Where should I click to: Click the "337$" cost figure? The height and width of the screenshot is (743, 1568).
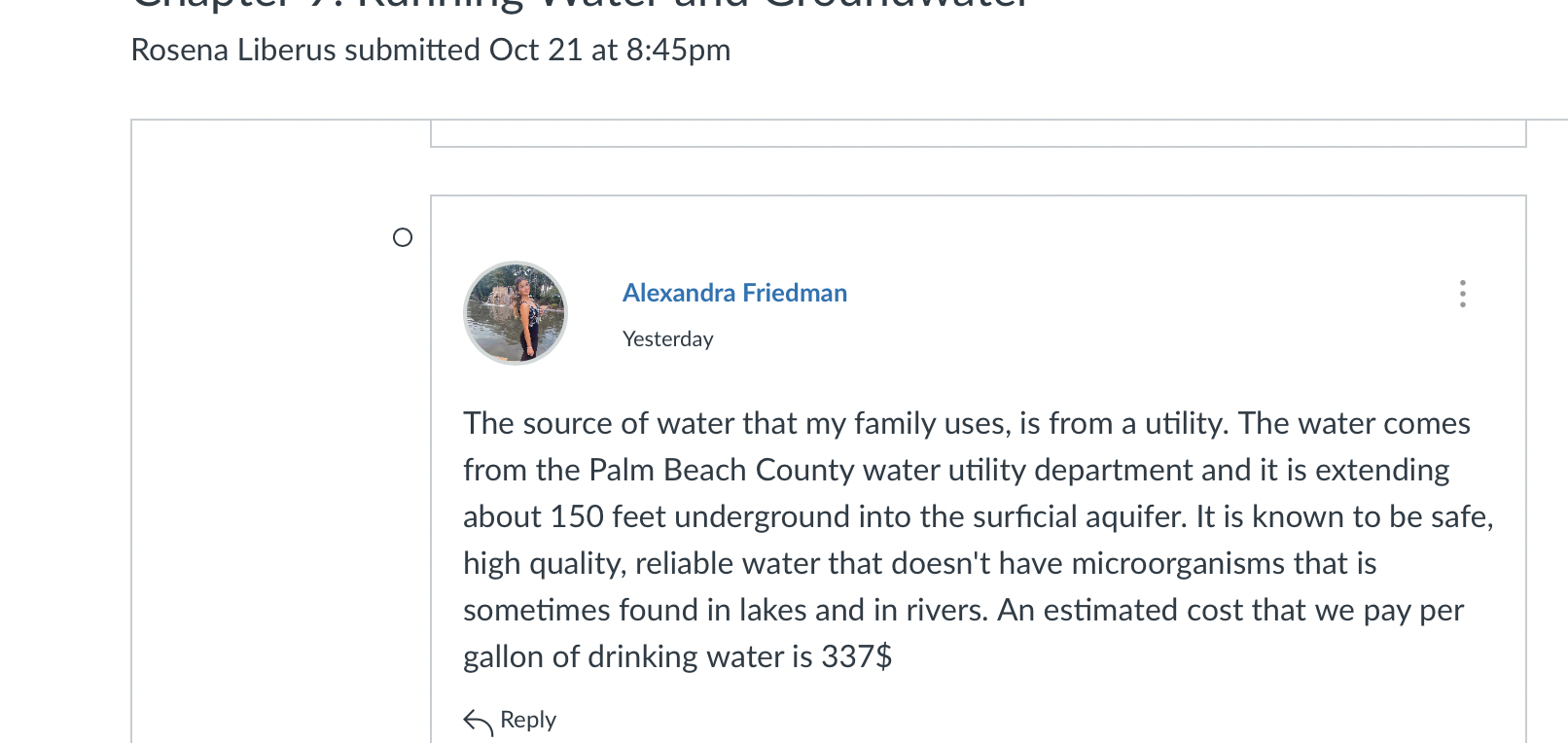click(857, 656)
